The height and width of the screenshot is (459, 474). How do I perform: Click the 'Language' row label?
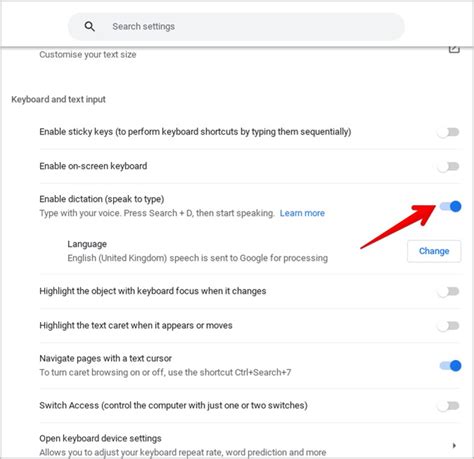[87, 244]
